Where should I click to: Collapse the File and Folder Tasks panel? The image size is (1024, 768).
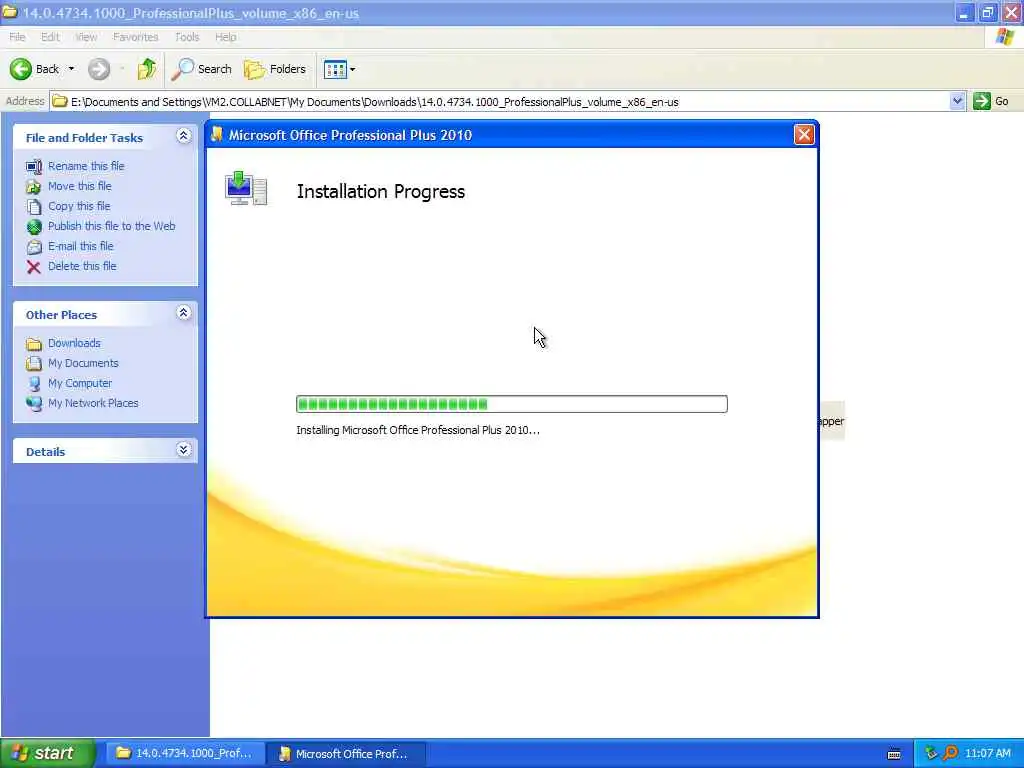pos(184,136)
